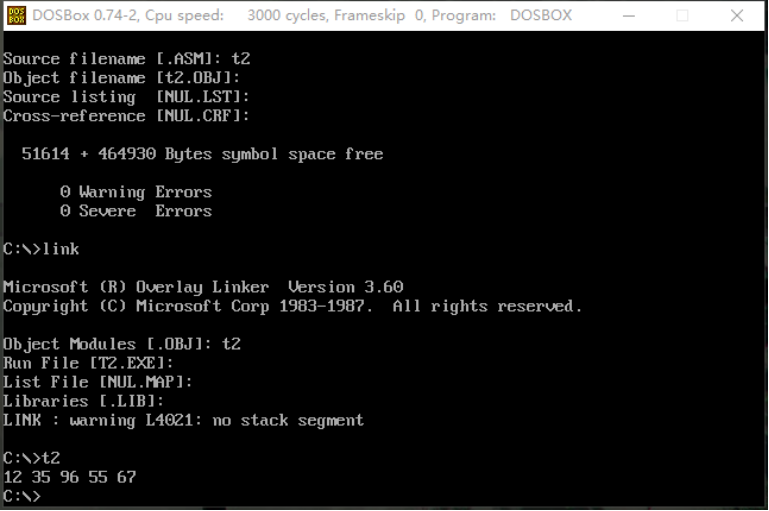769x511 pixels.
Task: Click the 'Cross-reference [NUL.CRF]' line
Action: click(126, 116)
